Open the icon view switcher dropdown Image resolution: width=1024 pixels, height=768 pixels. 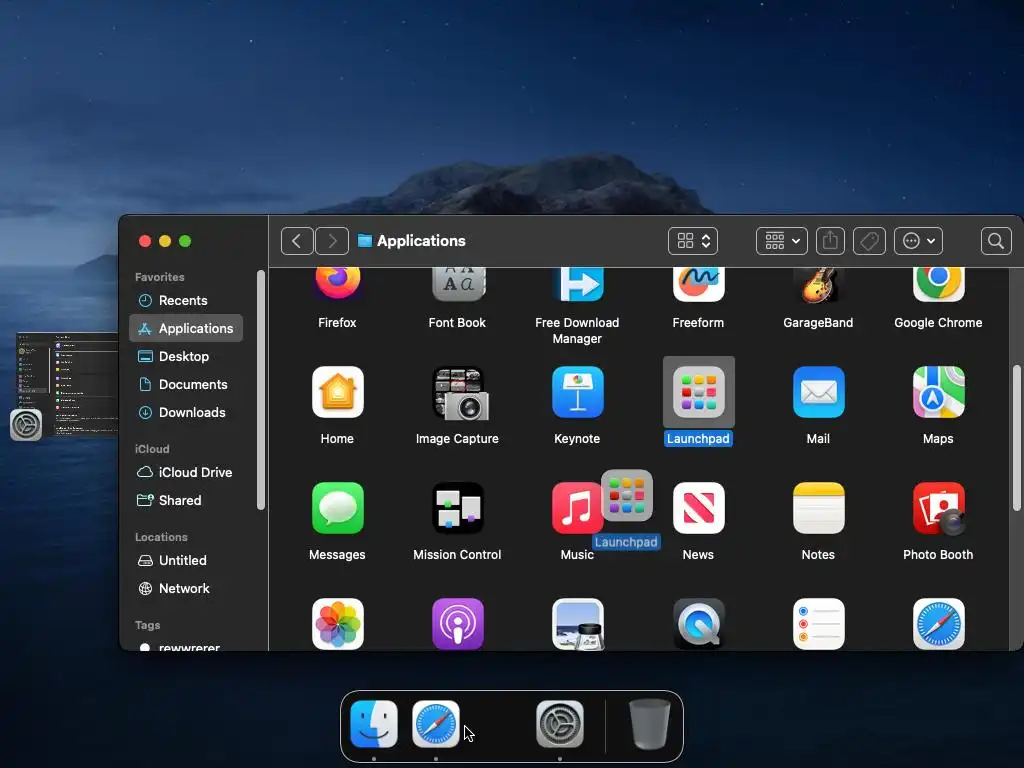[x=693, y=241]
